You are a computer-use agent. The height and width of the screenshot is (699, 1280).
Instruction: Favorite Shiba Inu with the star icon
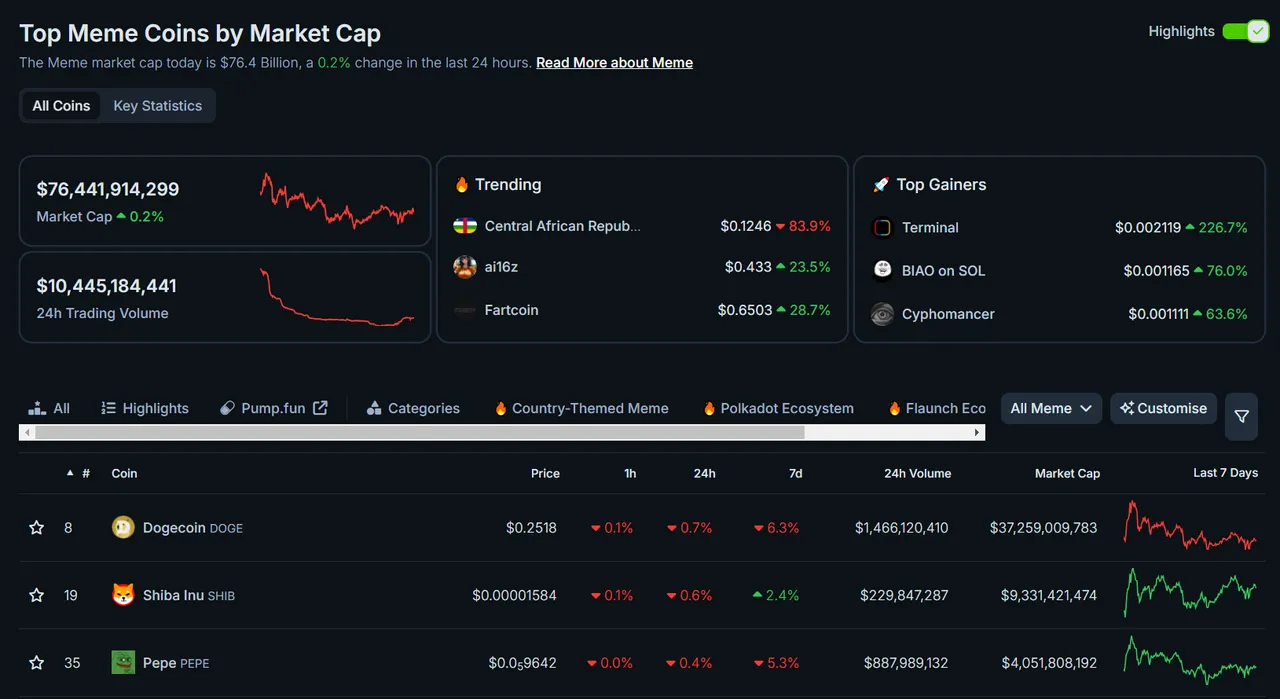click(x=37, y=595)
